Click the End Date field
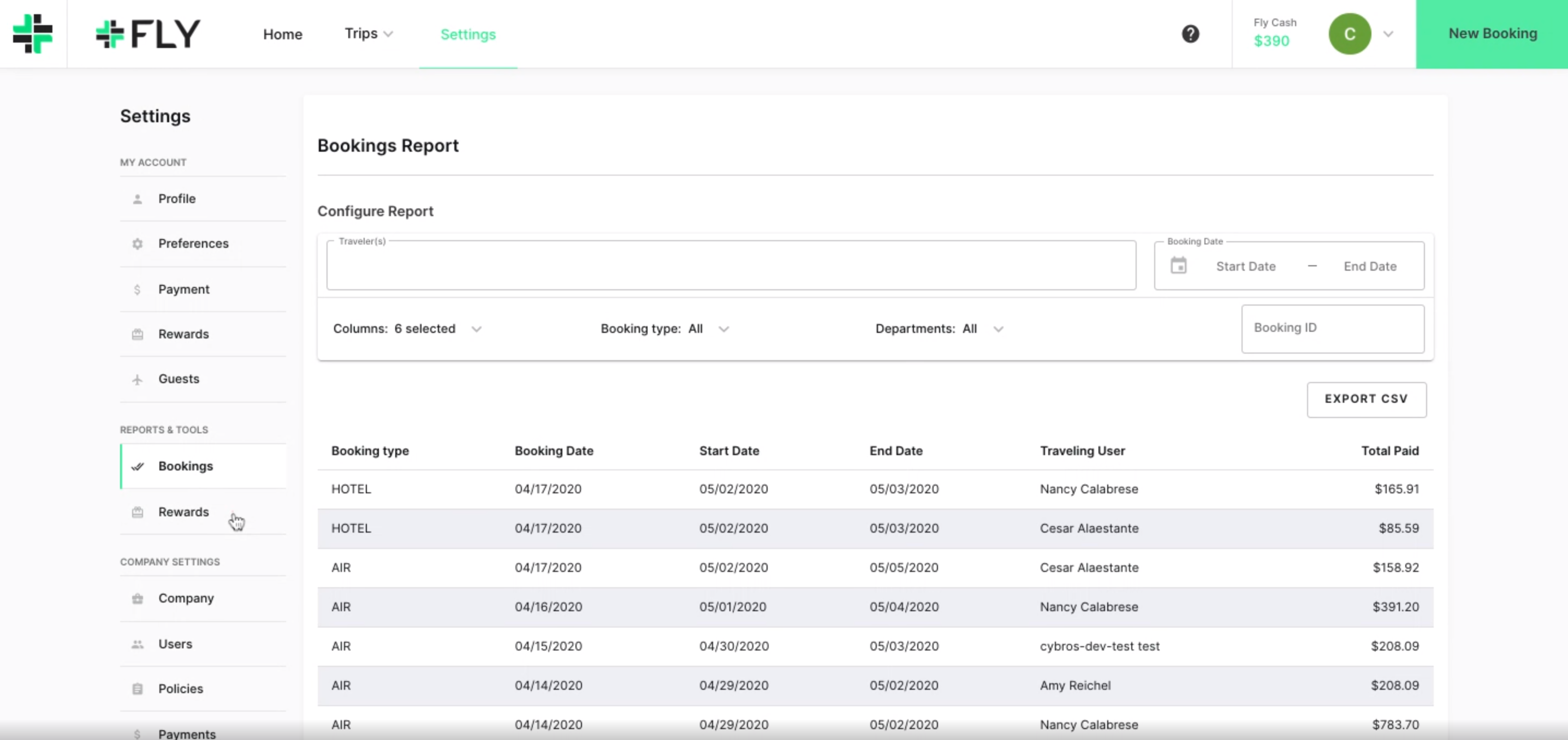The height and width of the screenshot is (740, 1568). pos(1370,266)
